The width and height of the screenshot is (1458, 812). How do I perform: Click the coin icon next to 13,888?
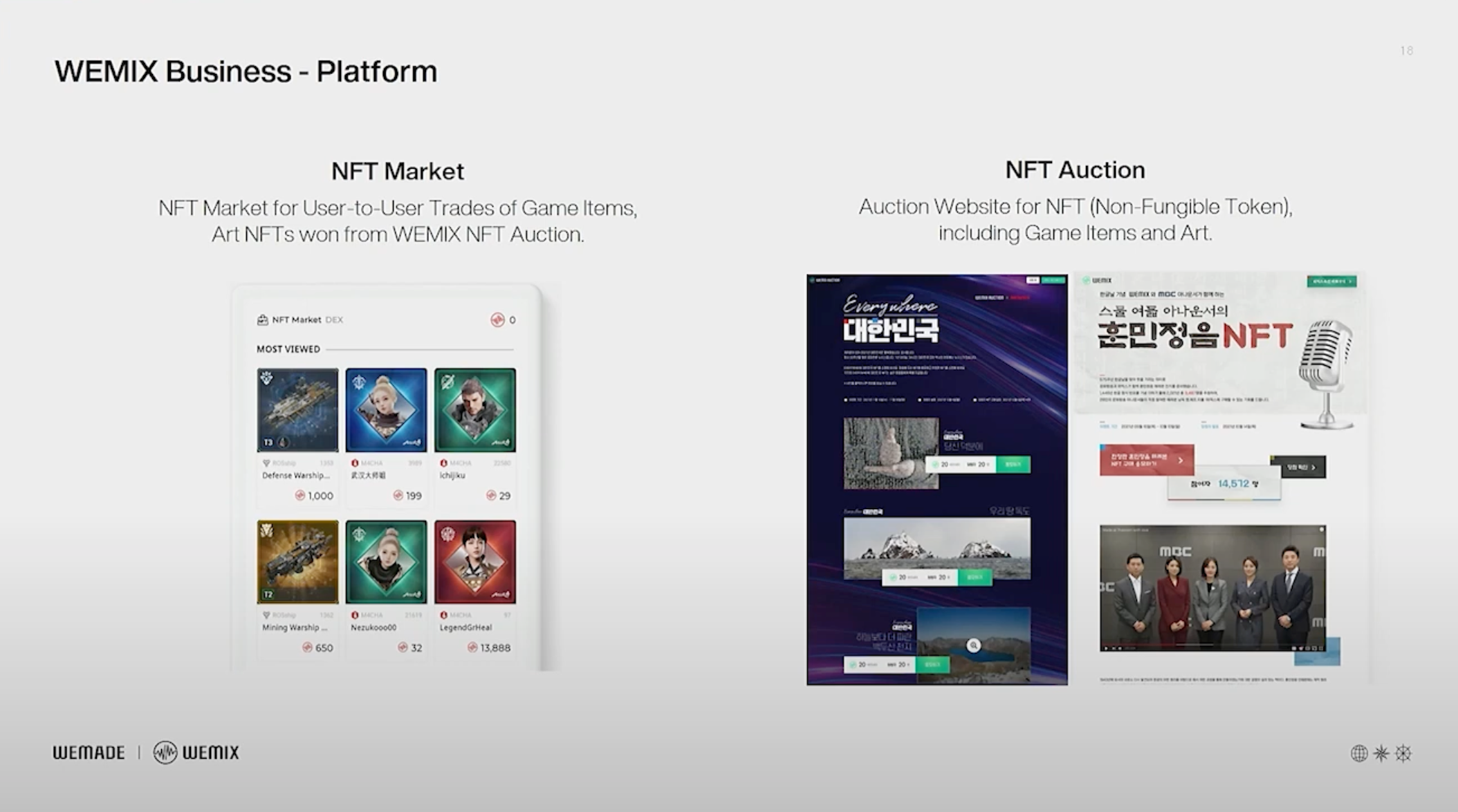(472, 647)
